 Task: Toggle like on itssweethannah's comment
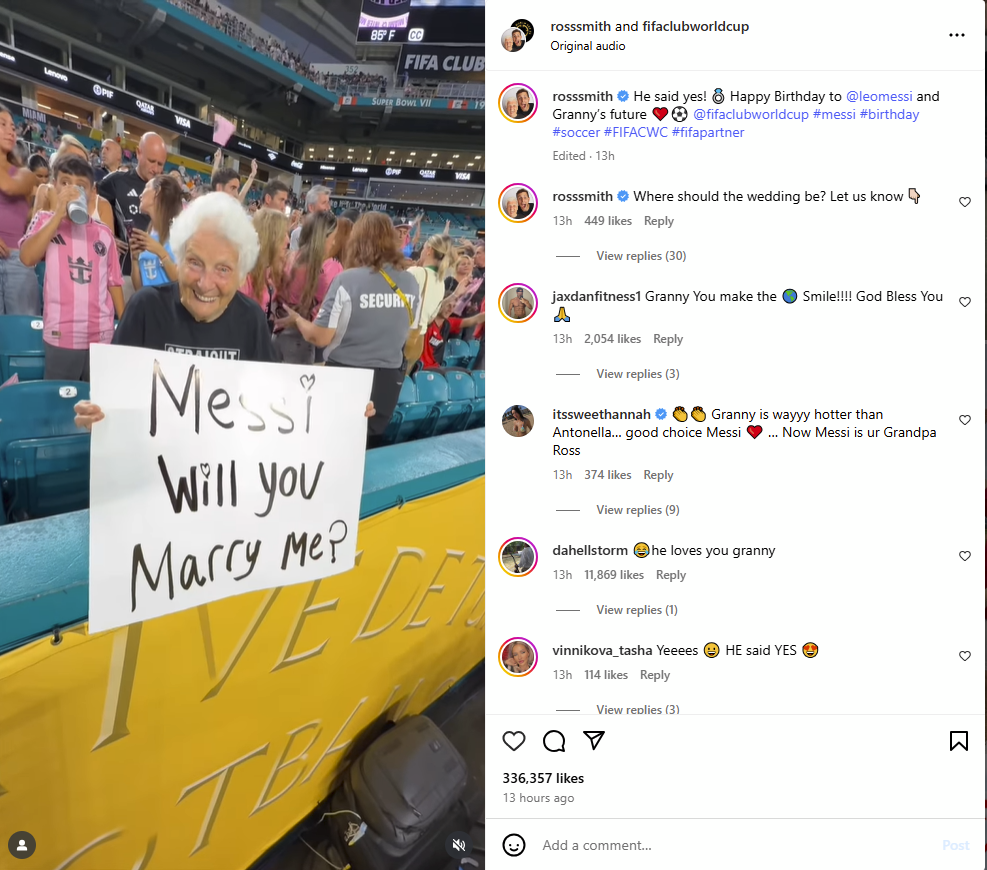coord(964,420)
